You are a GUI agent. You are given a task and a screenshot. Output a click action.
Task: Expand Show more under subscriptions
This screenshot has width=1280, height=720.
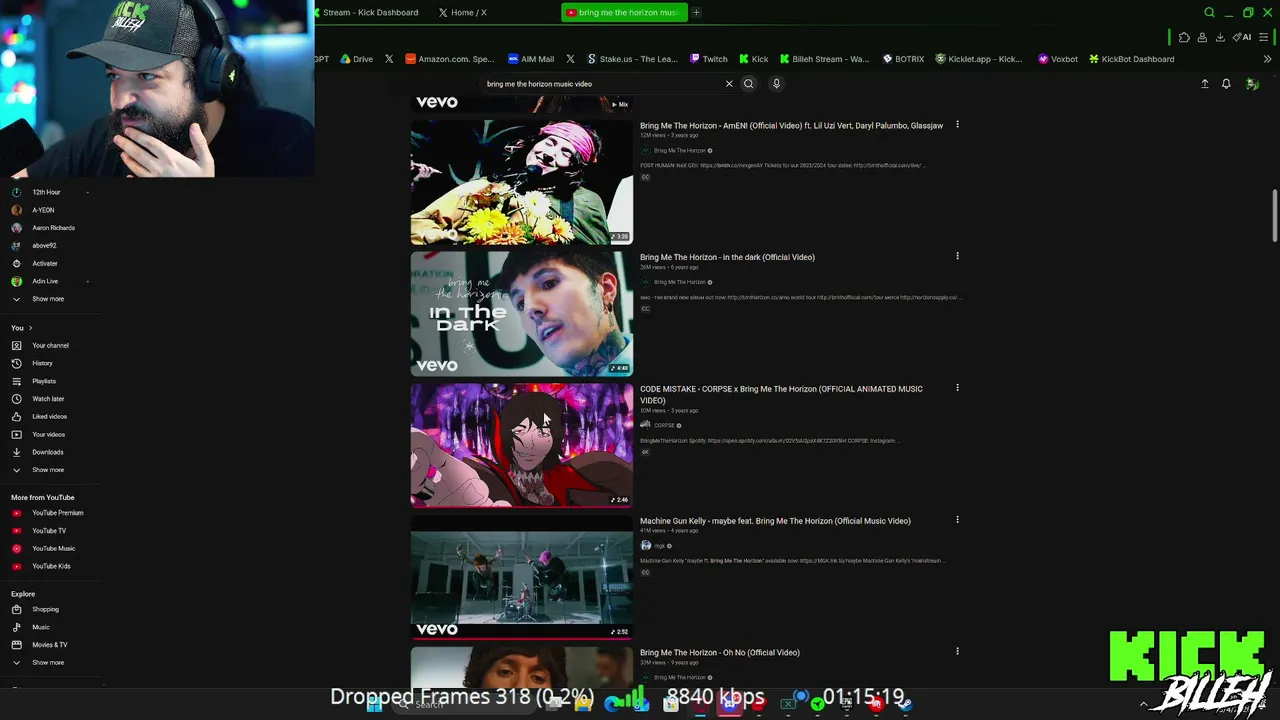coord(47,299)
